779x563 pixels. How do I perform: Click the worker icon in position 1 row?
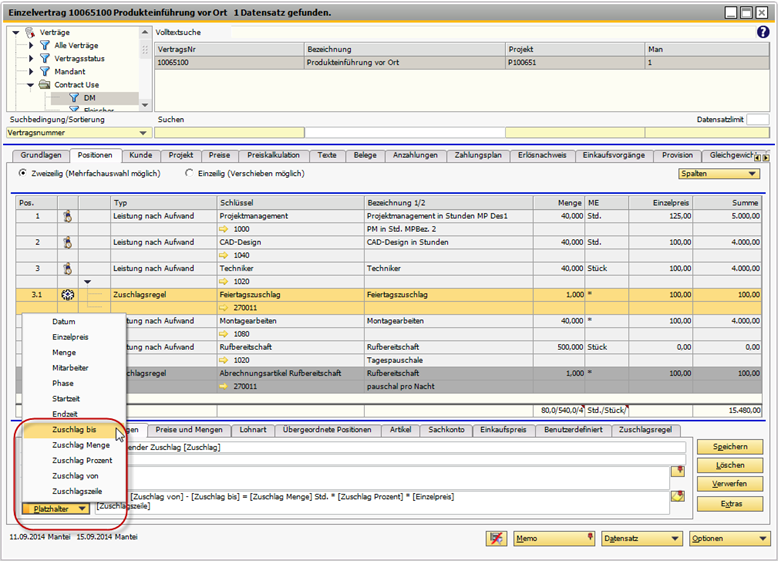coord(67,215)
